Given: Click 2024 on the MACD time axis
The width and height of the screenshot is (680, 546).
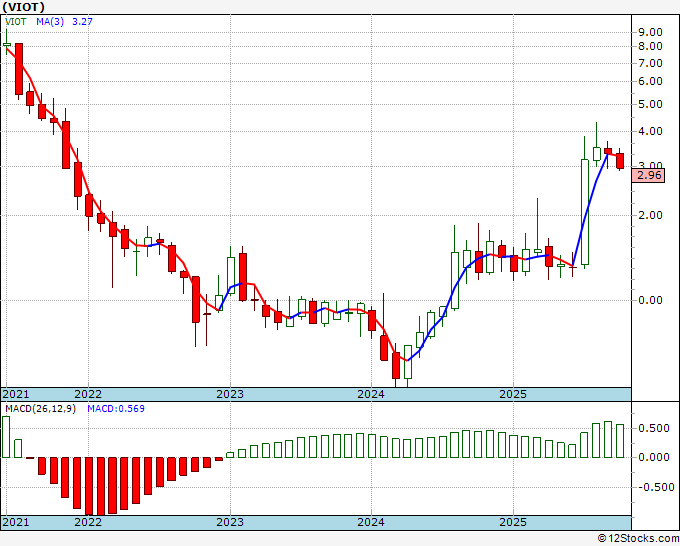Looking at the screenshot, I should click(371, 522).
